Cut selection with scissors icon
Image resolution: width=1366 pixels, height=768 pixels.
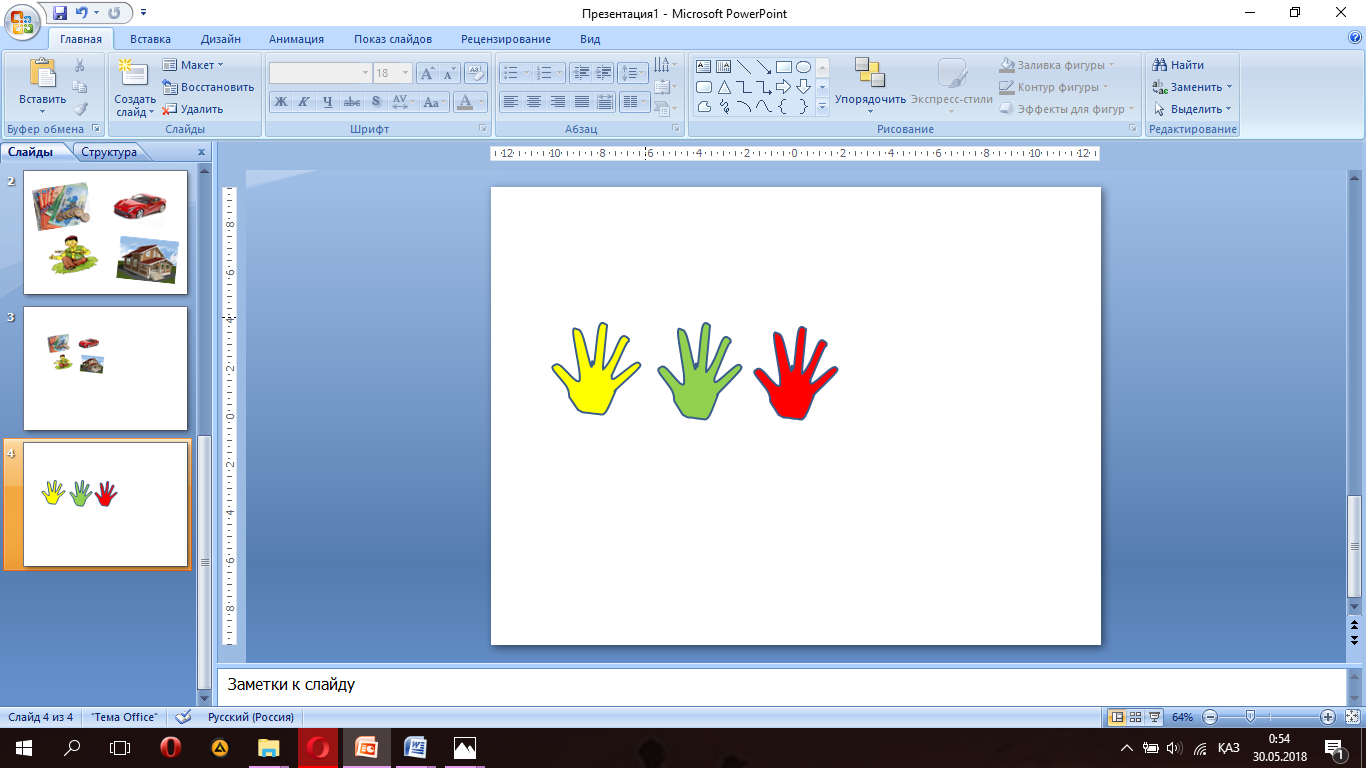coord(80,65)
